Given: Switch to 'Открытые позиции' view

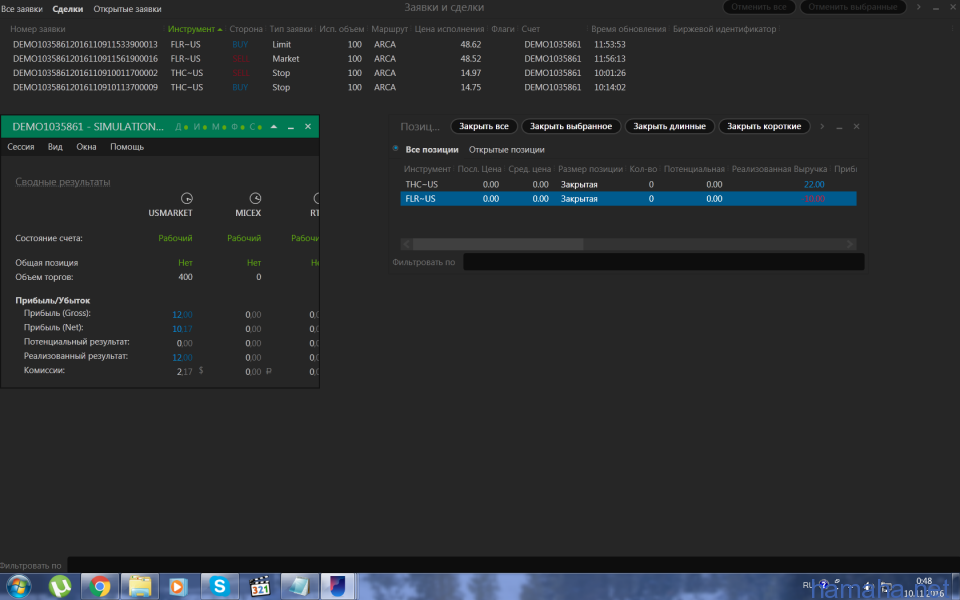Looking at the screenshot, I should point(506,149).
